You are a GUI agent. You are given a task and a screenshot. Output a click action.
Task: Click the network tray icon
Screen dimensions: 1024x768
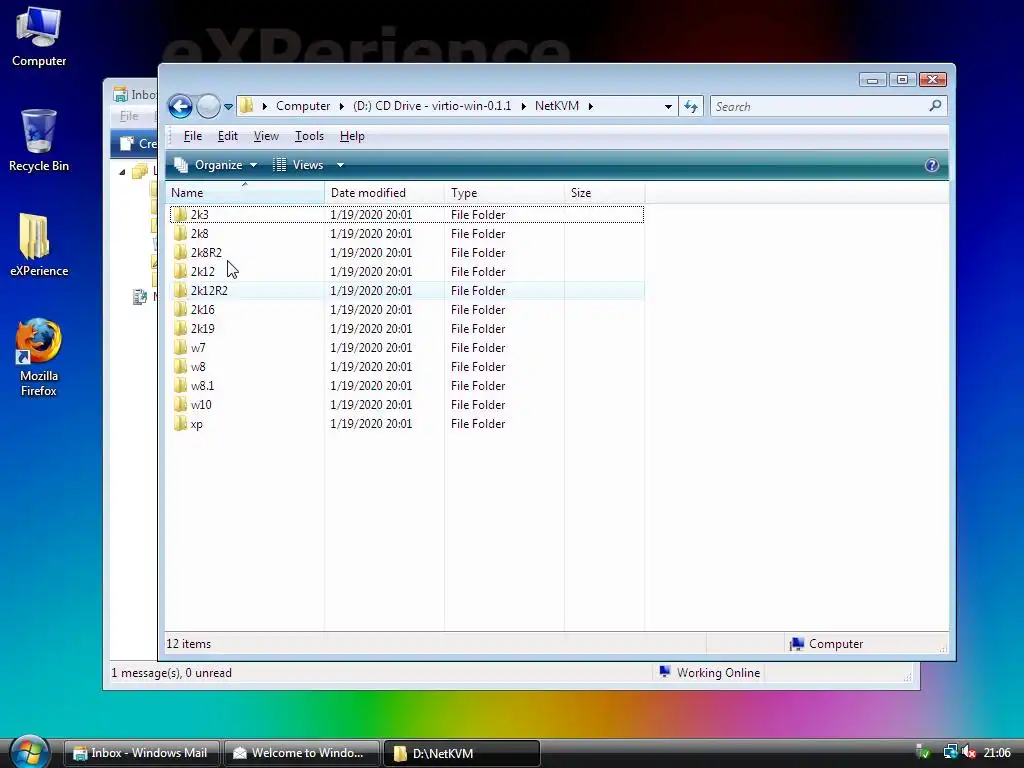pyautogui.click(x=950, y=753)
